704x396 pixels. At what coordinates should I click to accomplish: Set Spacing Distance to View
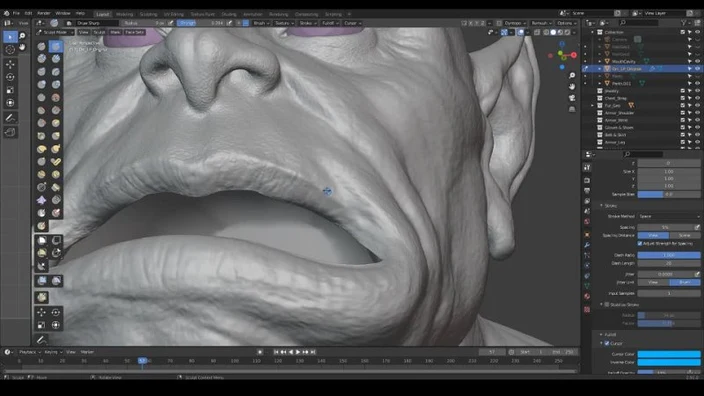coord(653,235)
